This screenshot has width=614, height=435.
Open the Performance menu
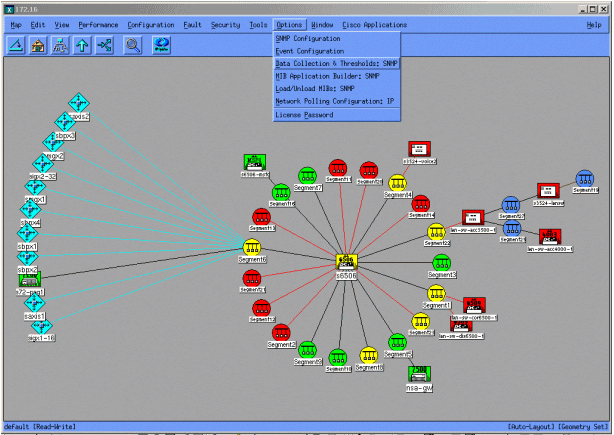98,25
